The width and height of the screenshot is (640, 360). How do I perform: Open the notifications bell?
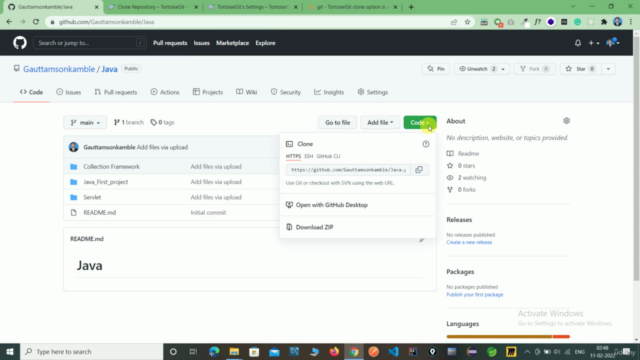[578, 43]
